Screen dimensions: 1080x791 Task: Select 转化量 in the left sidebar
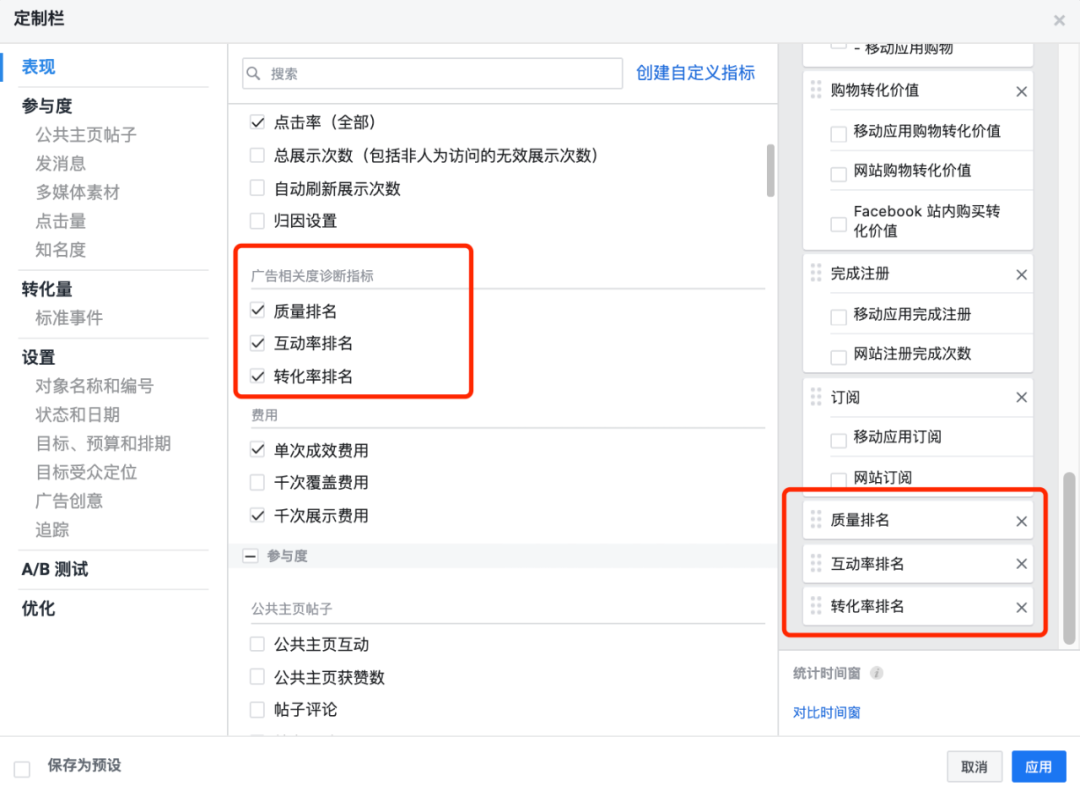pos(47,289)
